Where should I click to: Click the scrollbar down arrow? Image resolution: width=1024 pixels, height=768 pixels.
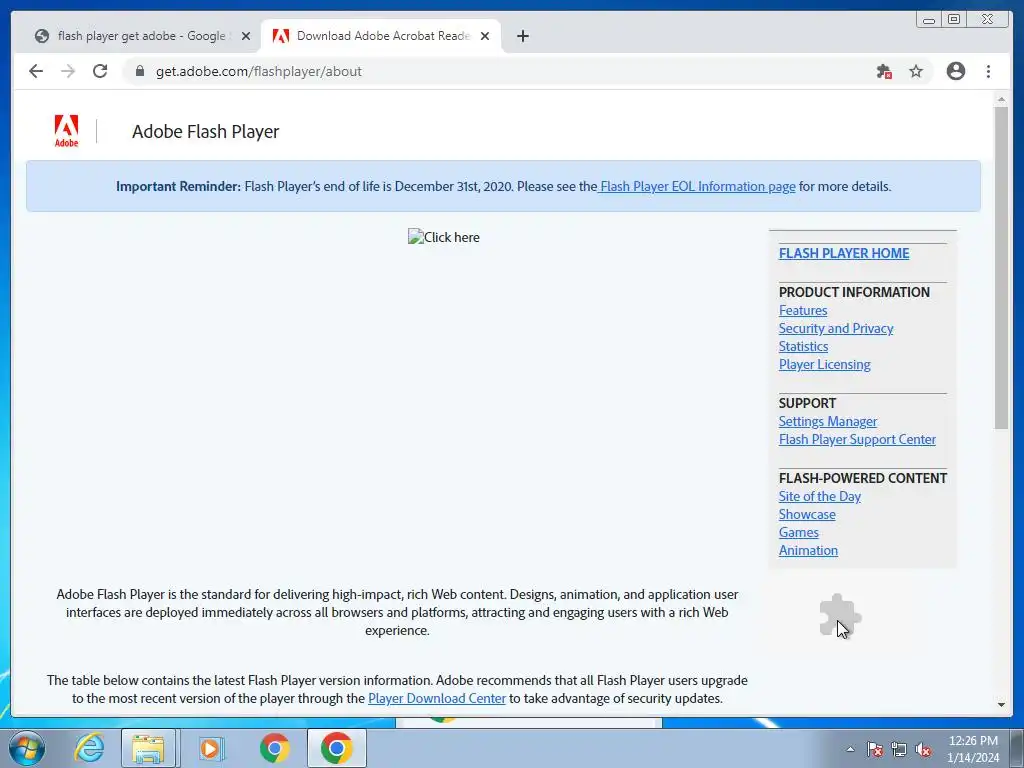click(x=1001, y=705)
